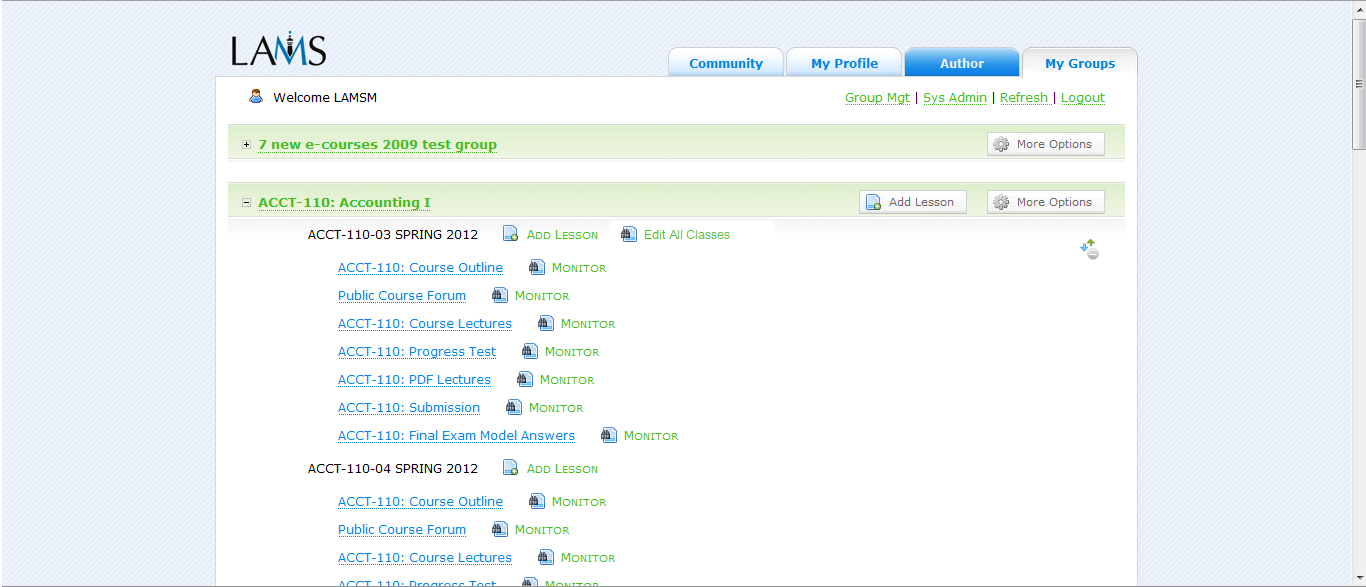Go to the My Profile tab
The image size is (1366, 587).
click(x=844, y=63)
